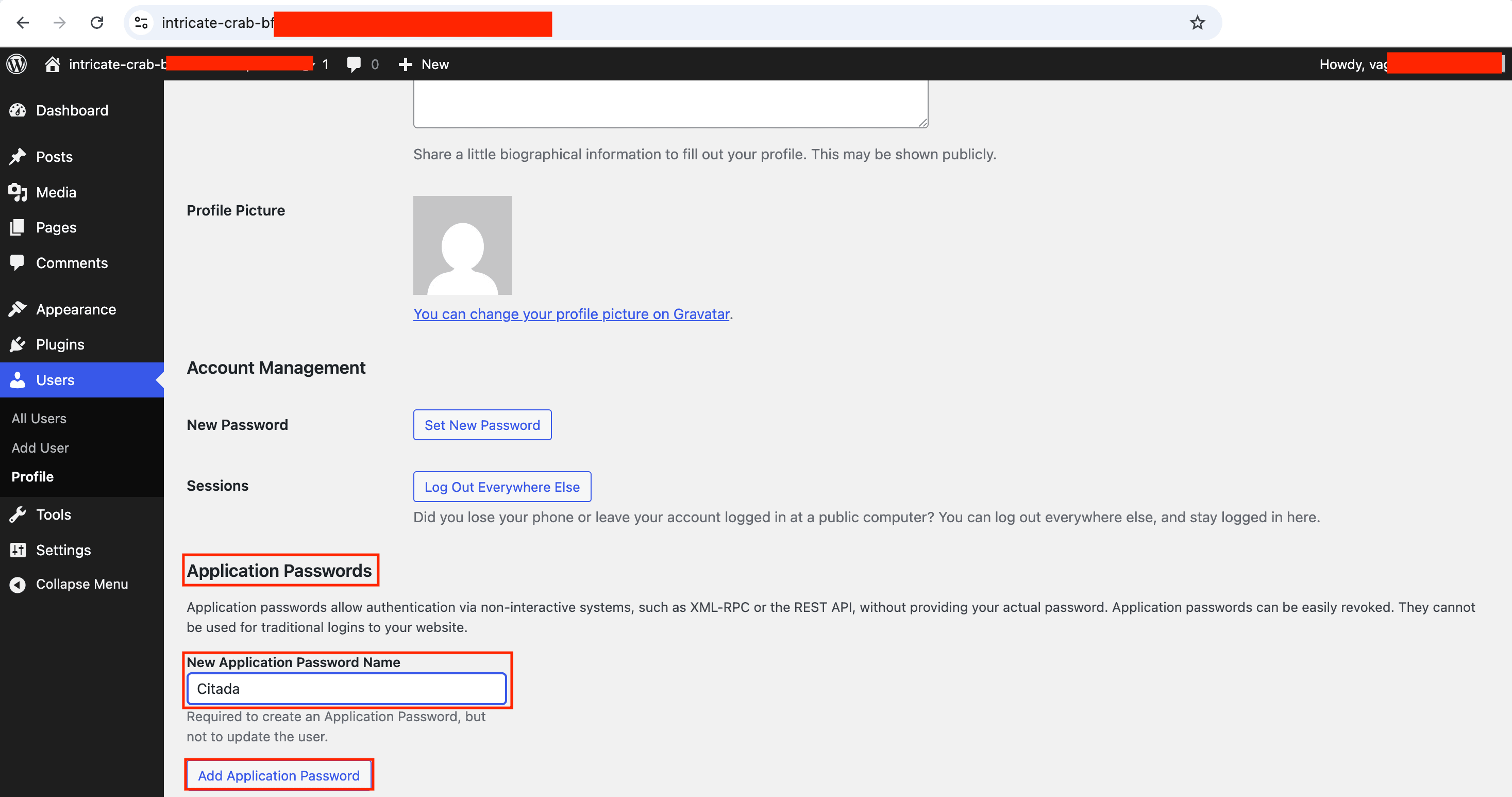This screenshot has height=797, width=1512.
Task: Click Add Application Password button
Action: click(x=279, y=775)
